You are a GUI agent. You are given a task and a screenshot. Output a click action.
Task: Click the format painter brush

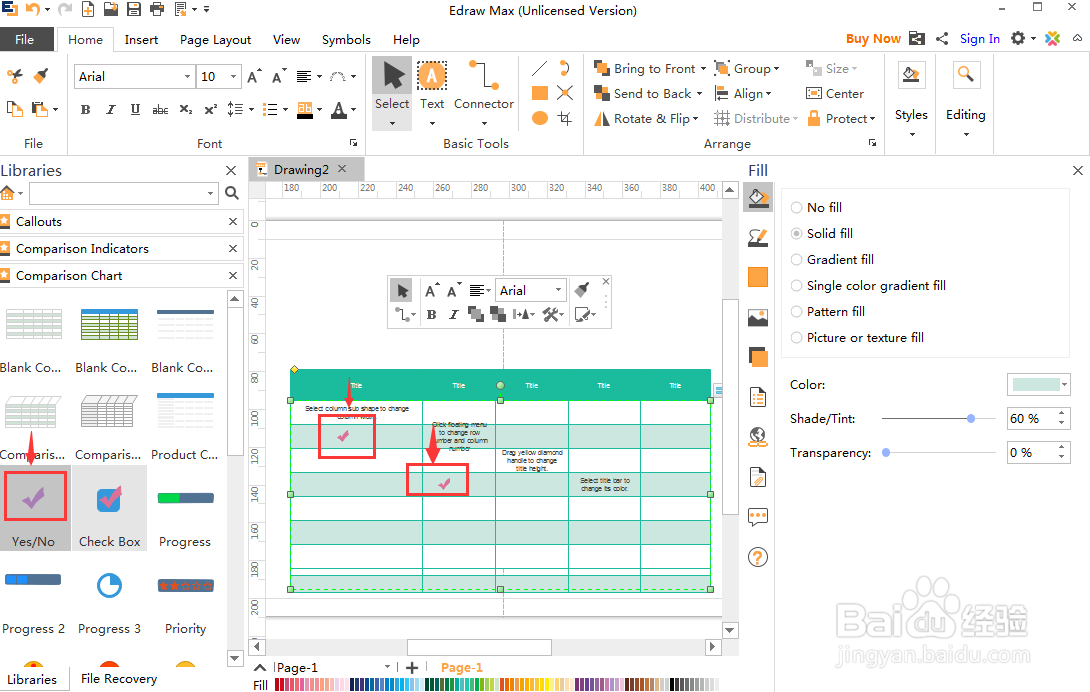click(x=42, y=75)
